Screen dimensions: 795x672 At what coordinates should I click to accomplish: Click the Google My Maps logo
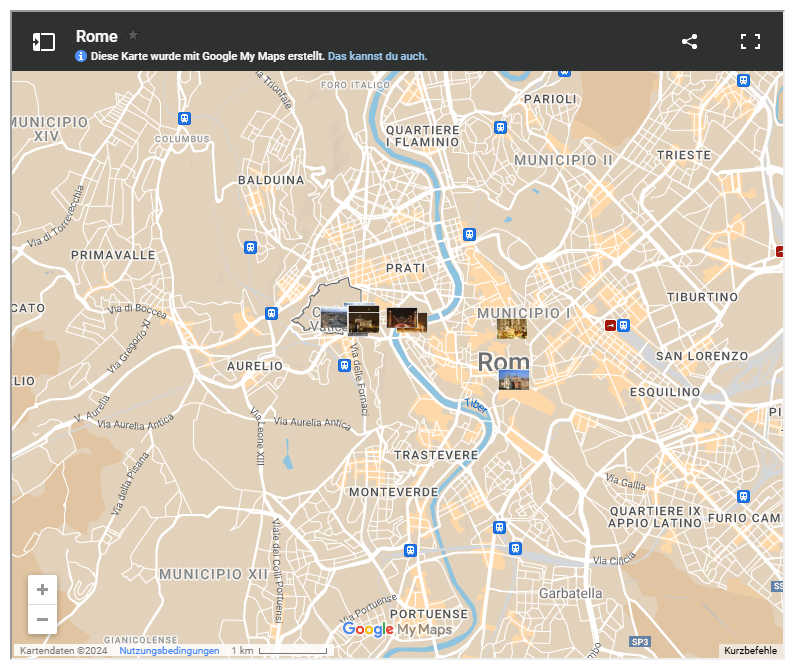(x=396, y=629)
